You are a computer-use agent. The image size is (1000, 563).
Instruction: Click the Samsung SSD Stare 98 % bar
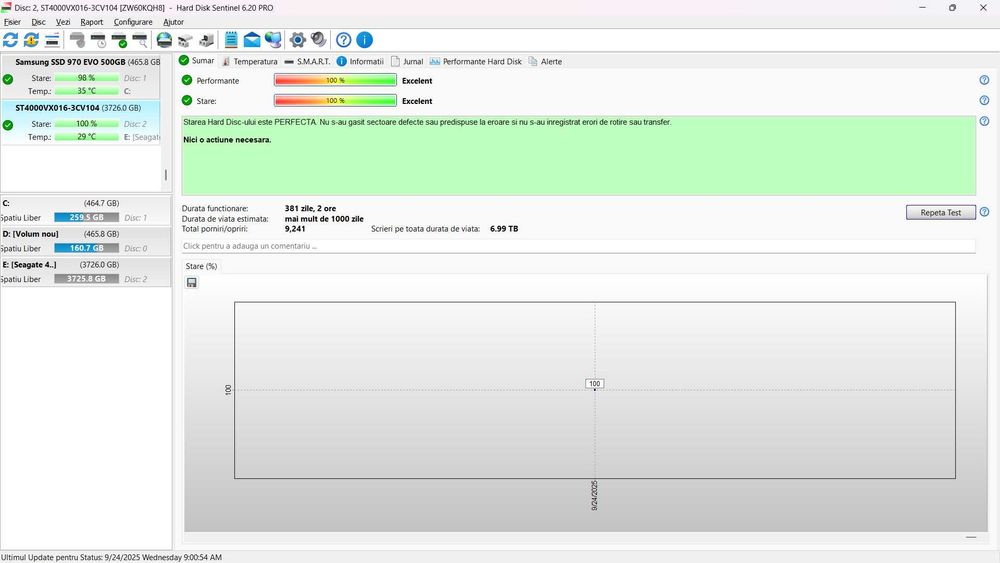(x=87, y=78)
